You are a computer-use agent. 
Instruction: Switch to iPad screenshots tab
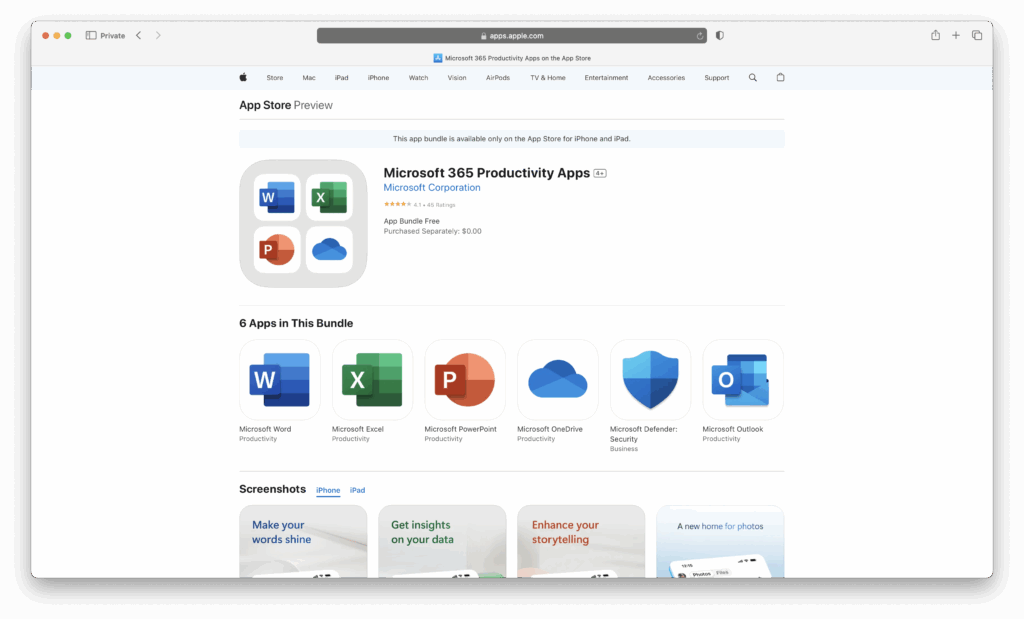(357, 490)
